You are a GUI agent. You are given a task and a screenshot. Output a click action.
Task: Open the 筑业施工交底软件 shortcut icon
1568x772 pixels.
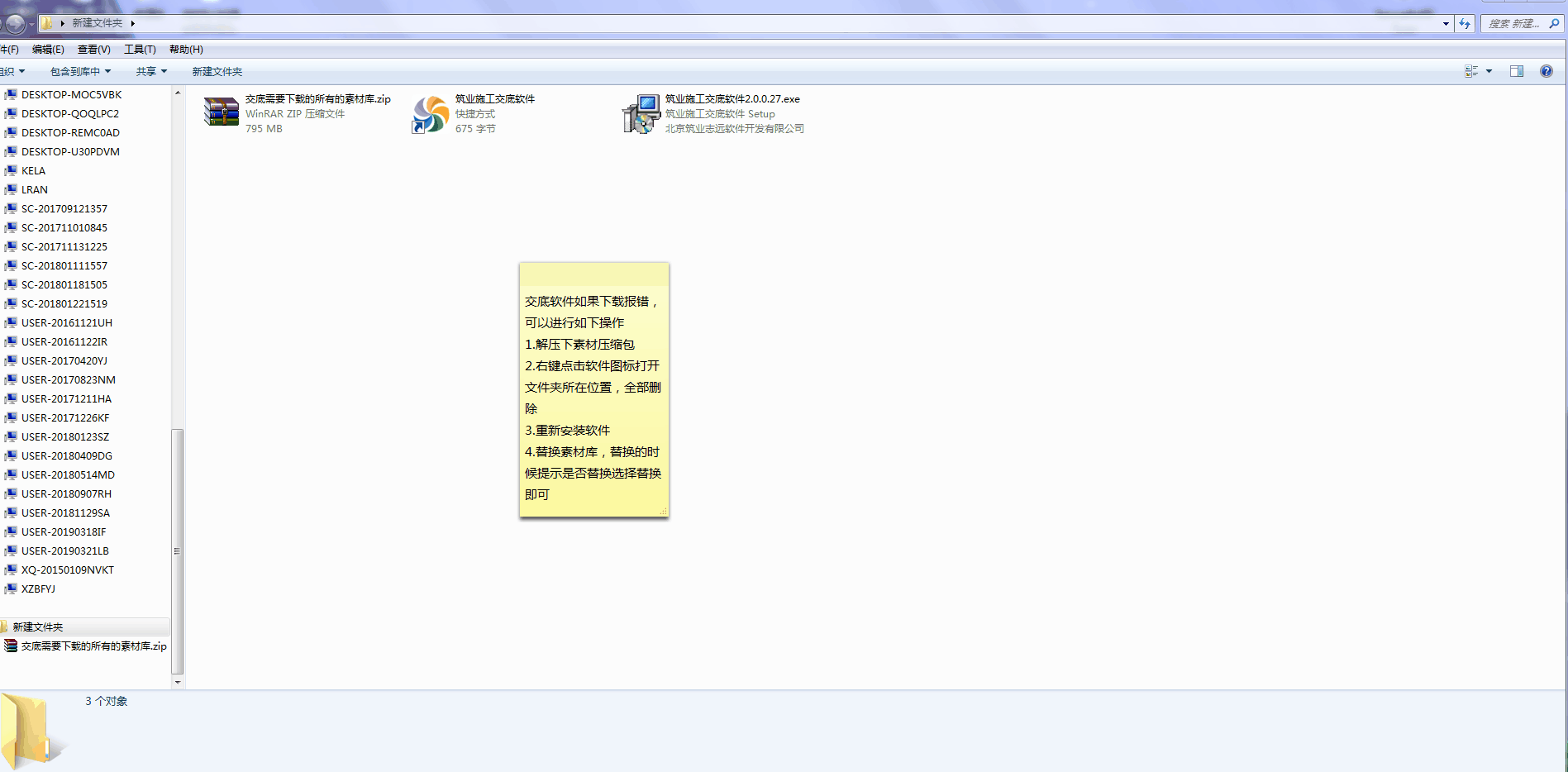click(430, 114)
